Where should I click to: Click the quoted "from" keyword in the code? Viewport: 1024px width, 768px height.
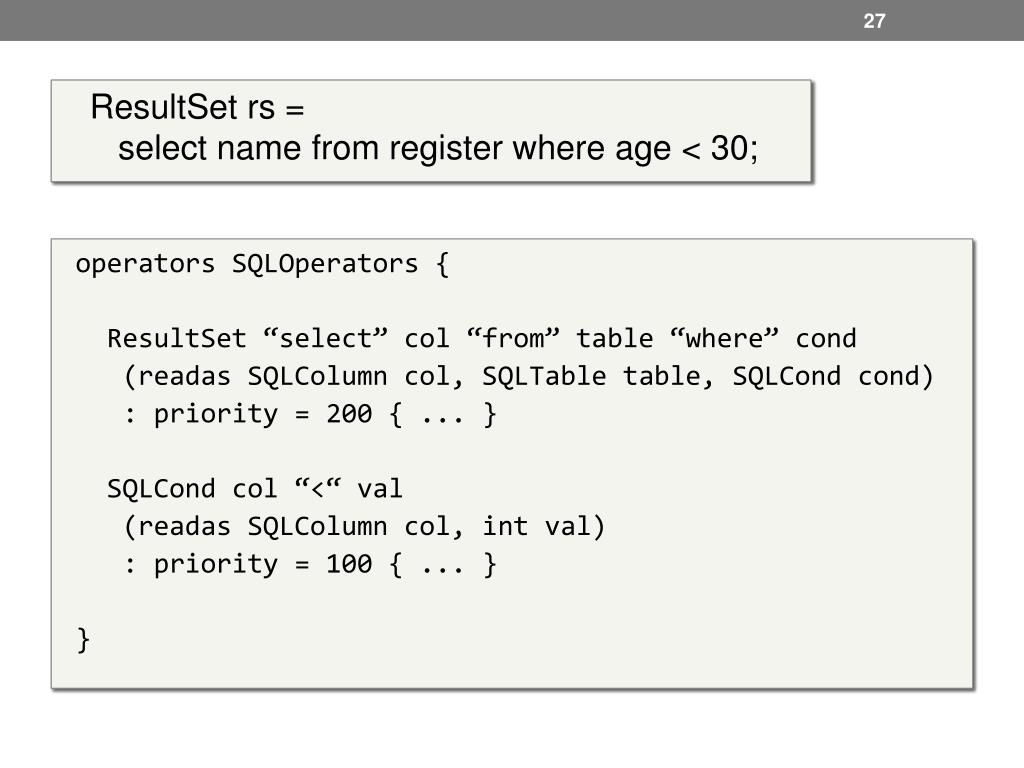coord(513,338)
